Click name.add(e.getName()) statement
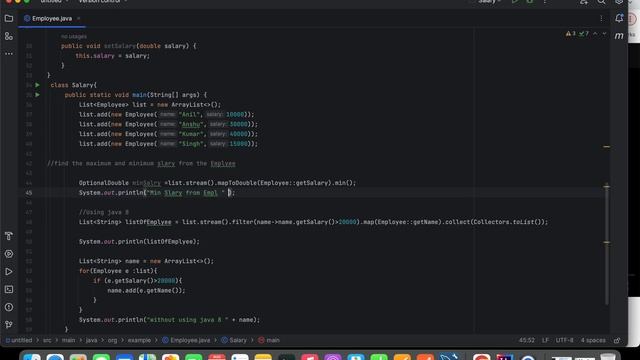640x360 pixels. (146, 291)
